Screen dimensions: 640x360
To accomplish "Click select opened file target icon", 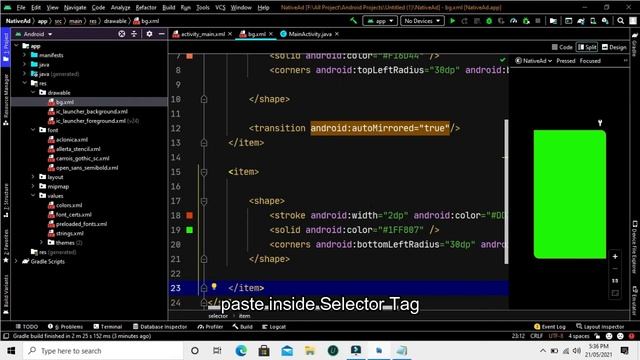I will point(122,34).
